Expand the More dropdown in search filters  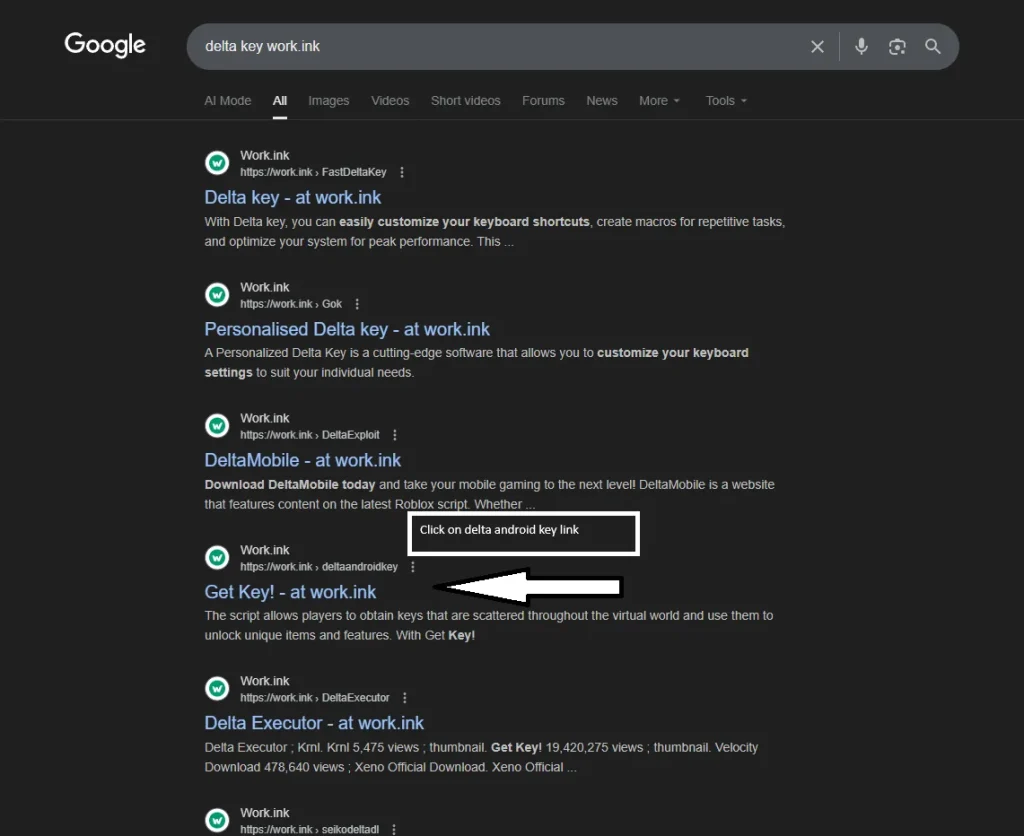point(659,101)
